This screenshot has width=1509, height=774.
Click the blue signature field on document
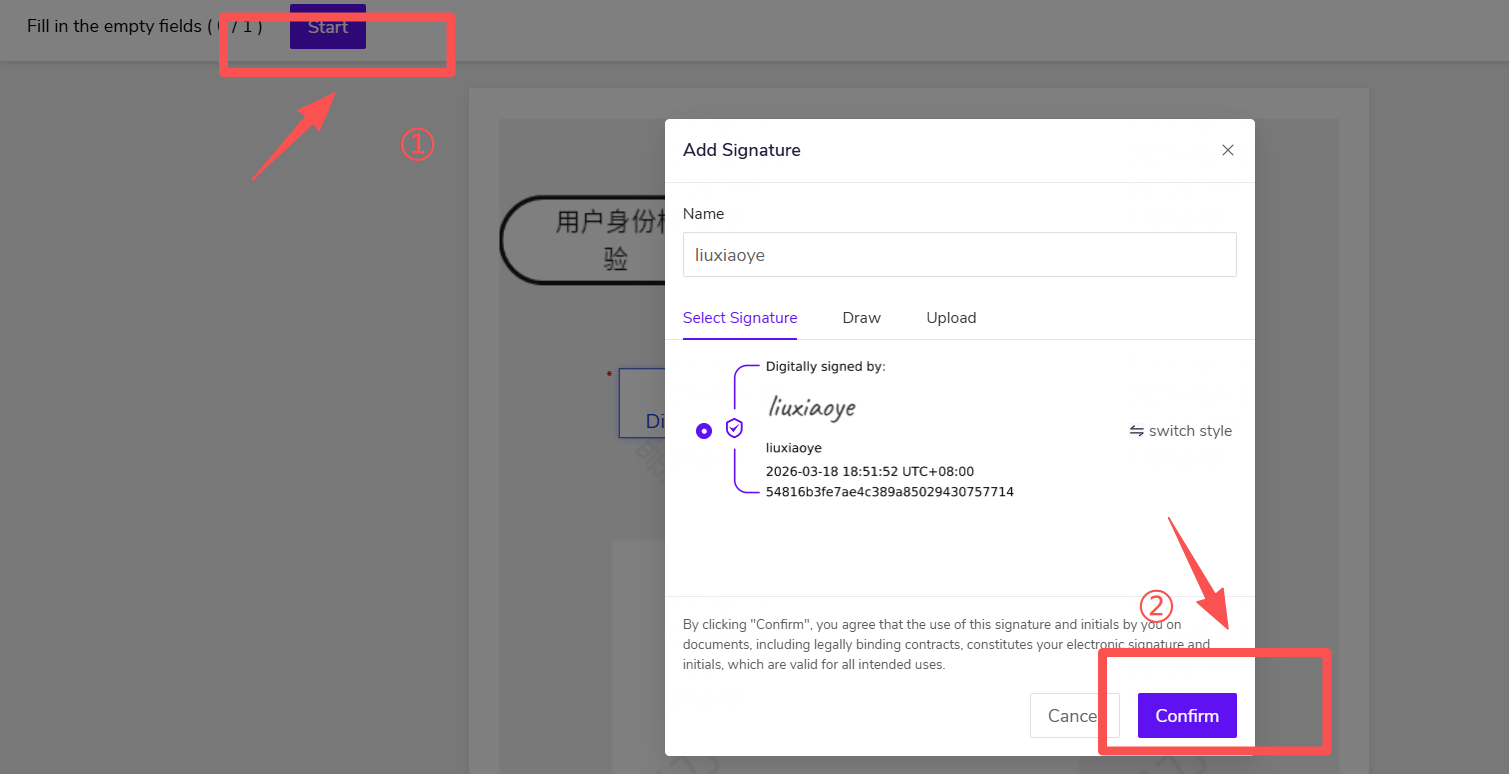click(642, 403)
